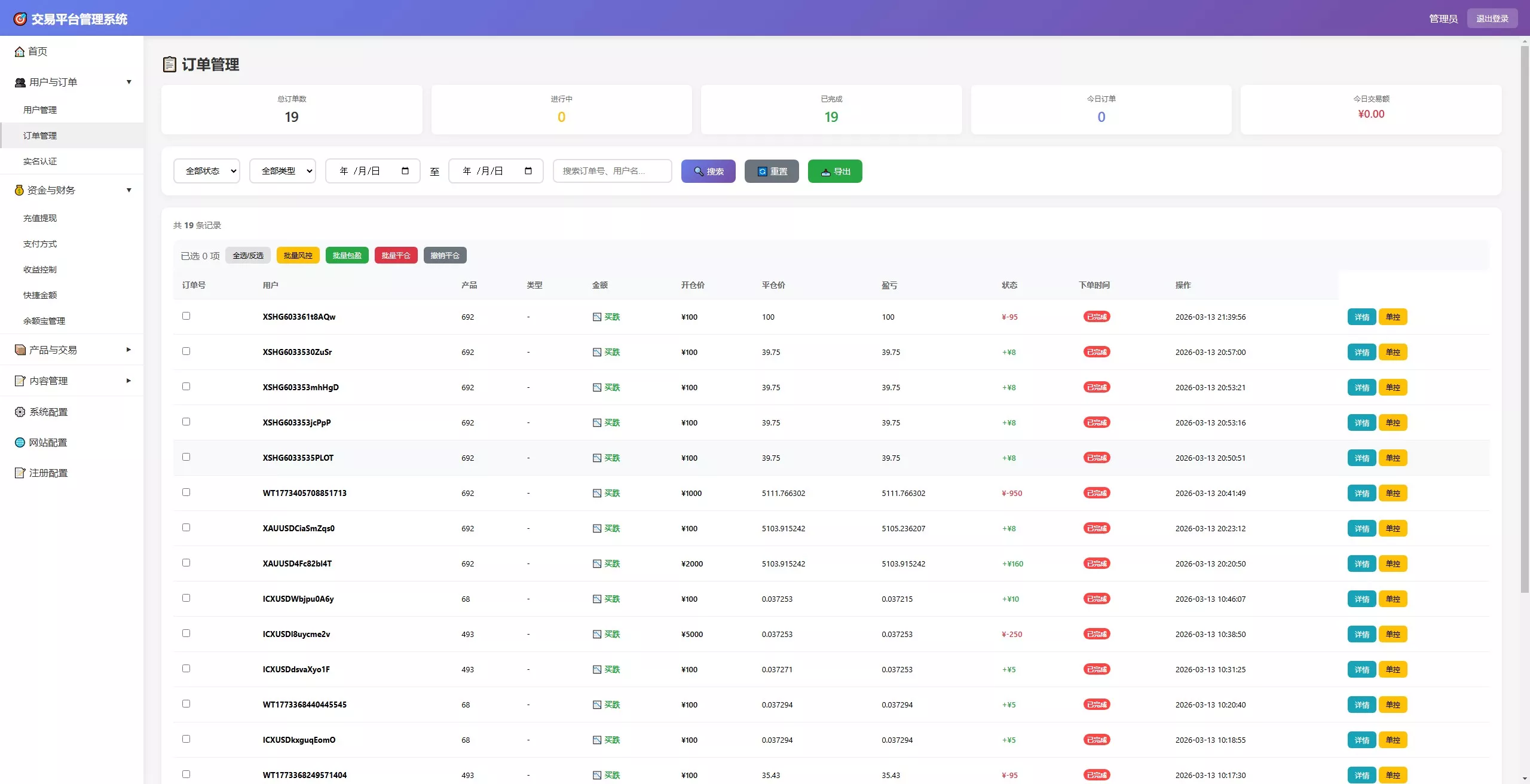
Task: Click the calendar icon in start date field
Action: pyautogui.click(x=405, y=171)
